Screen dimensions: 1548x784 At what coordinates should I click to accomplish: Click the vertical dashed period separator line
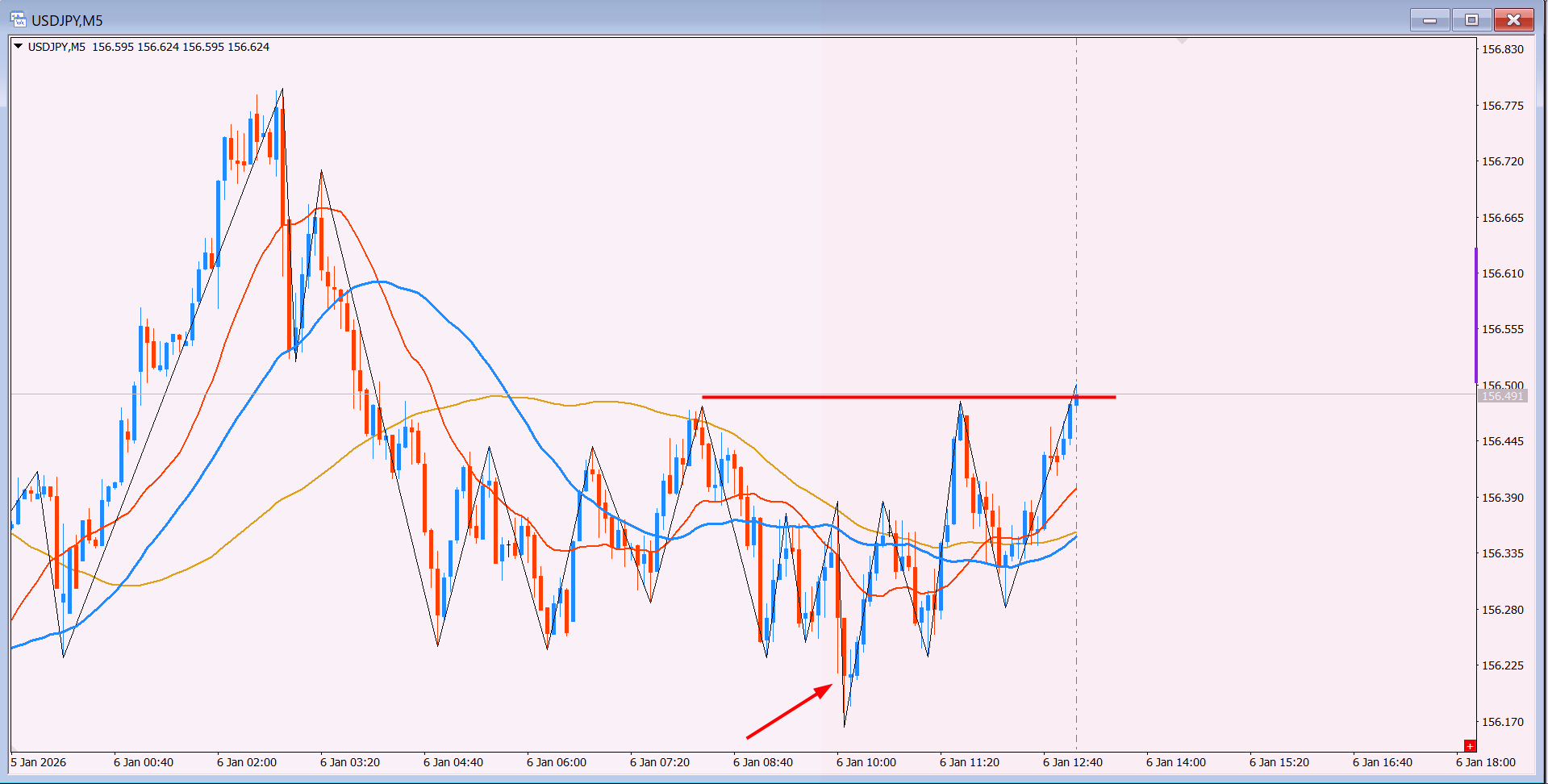pos(1076,202)
